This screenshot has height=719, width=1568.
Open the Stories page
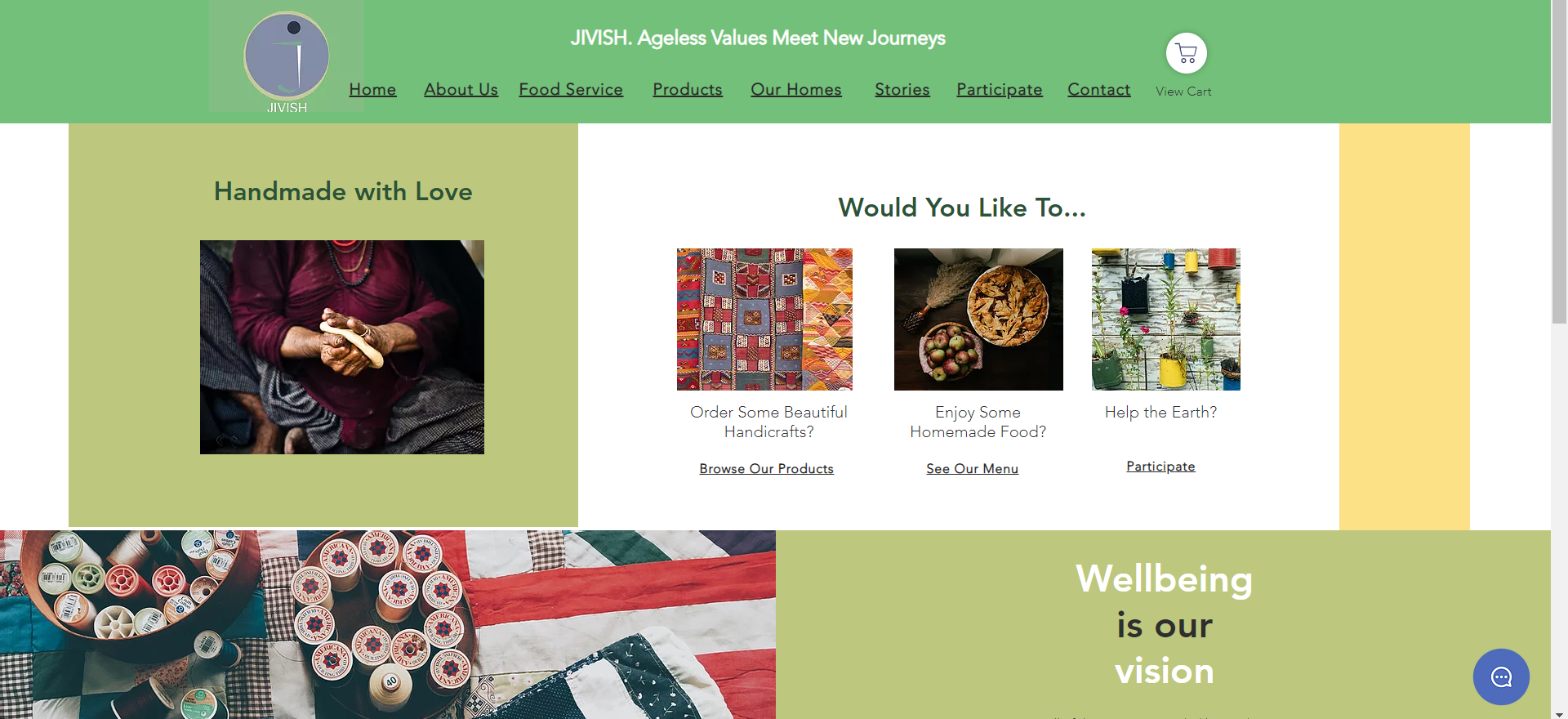(902, 89)
